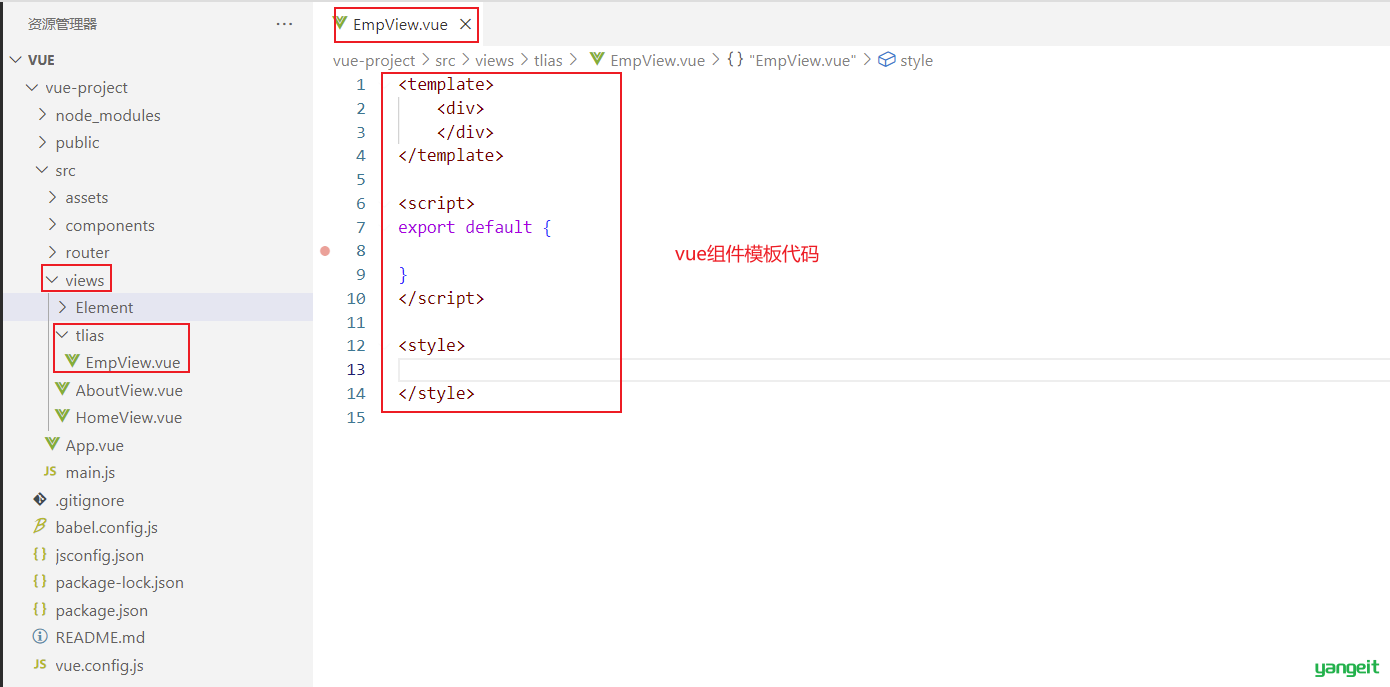Switch to the EmpView.vue editor tab
Viewport: 1390px width, 687px height.
click(400, 24)
